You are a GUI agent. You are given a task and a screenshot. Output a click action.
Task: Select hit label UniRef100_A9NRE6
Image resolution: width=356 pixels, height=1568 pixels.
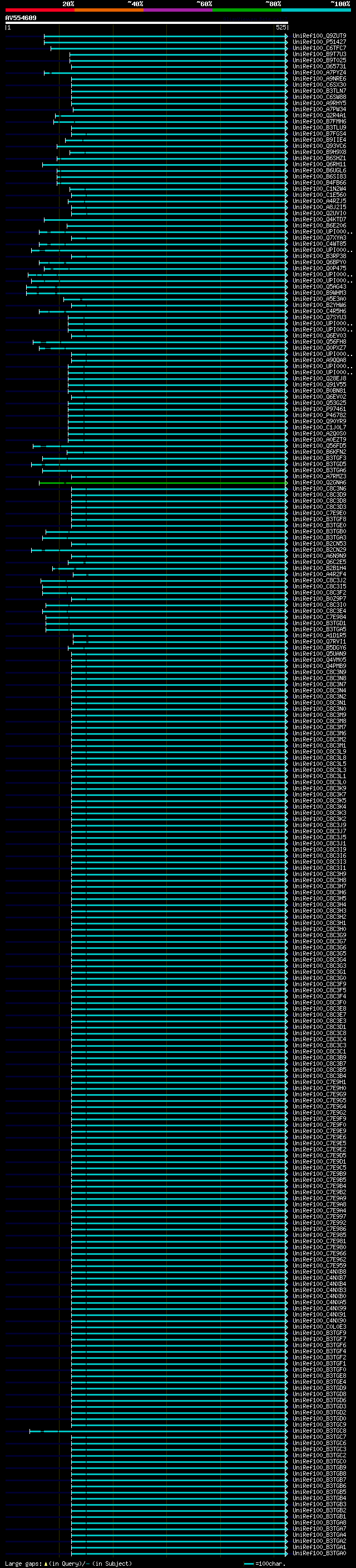coord(319,78)
